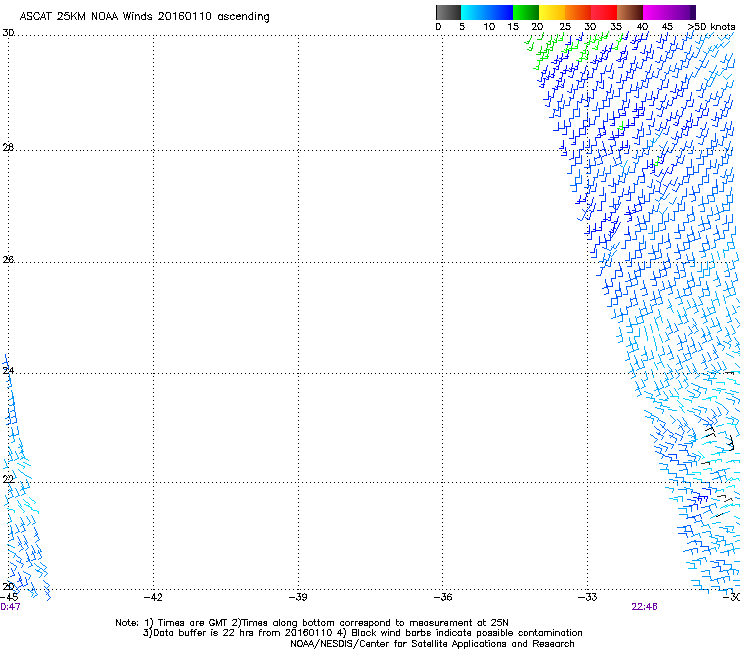Click the longitude label '-42'
This screenshot has width=740, height=650.
pos(153,597)
